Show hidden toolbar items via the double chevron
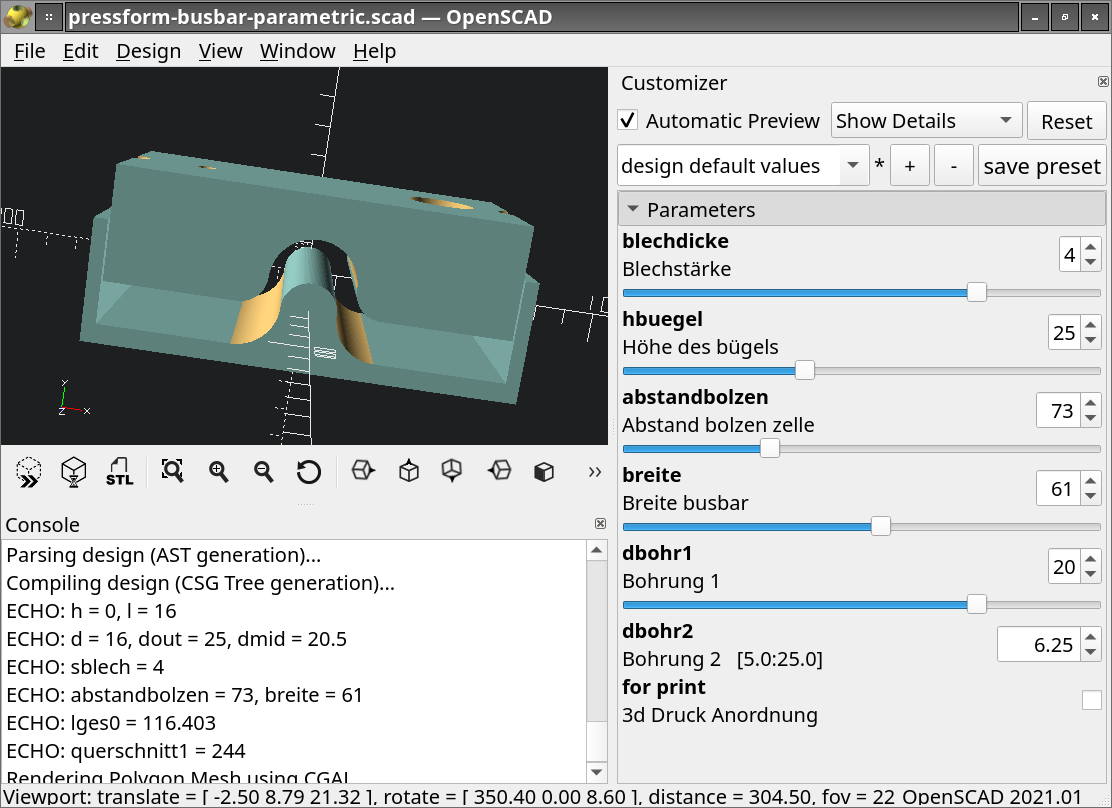Screen dimensions: 1112x808 coord(595,472)
